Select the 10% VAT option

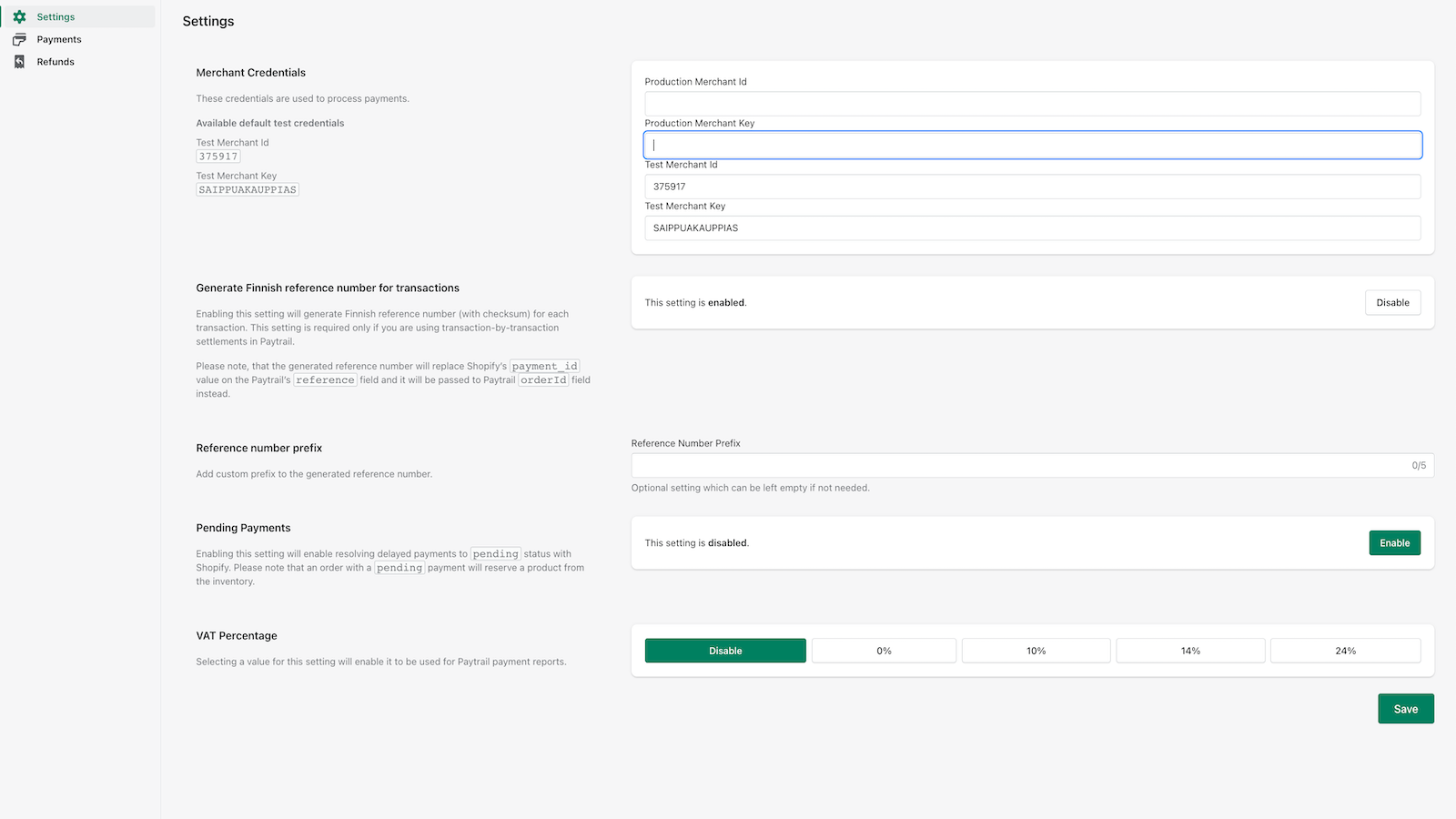1036,651
